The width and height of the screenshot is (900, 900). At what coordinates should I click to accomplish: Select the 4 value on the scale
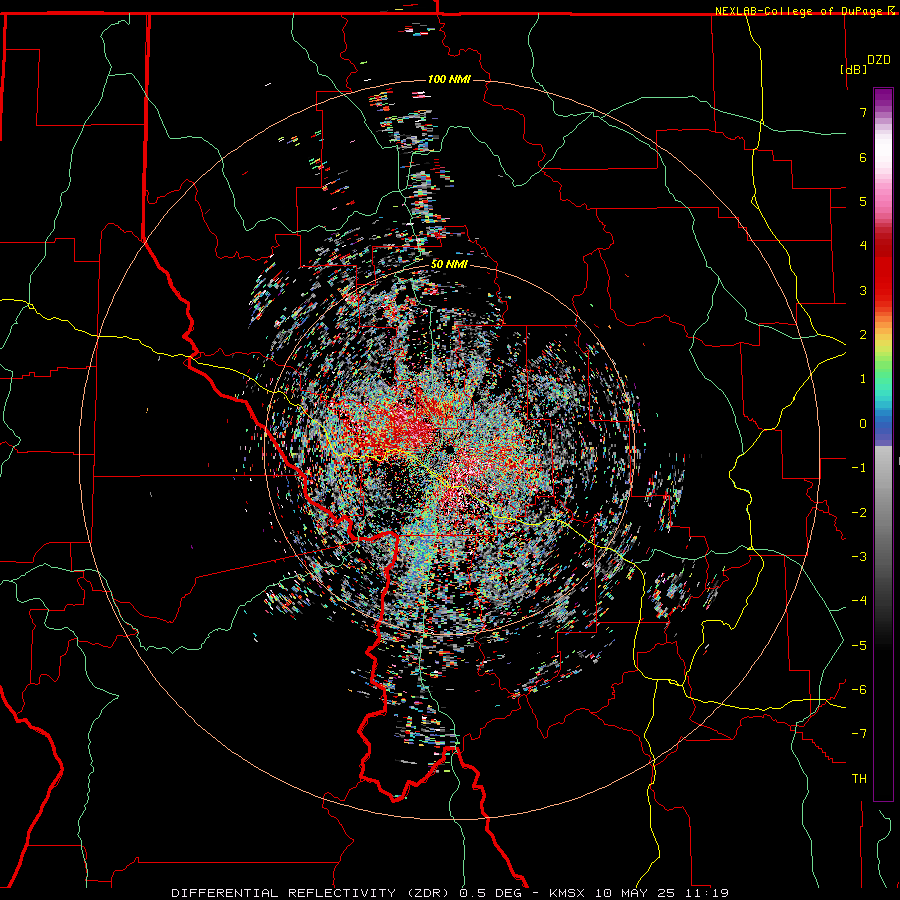pyautogui.click(x=863, y=246)
